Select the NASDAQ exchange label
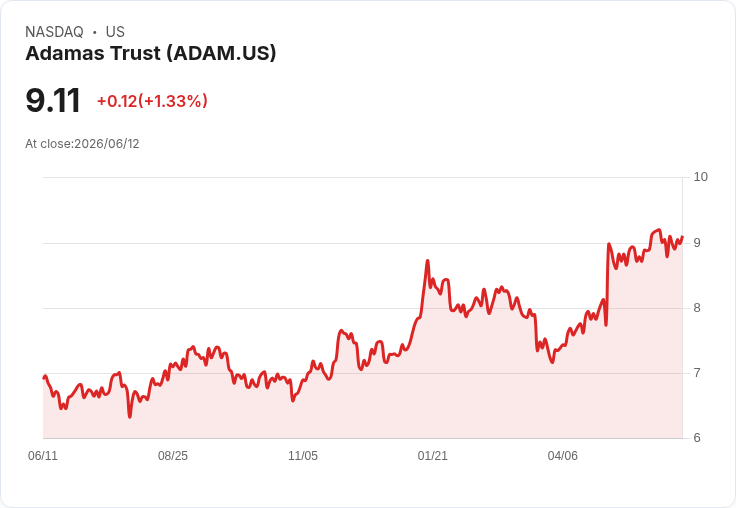Image resolution: width=736 pixels, height=508 pixels. (x=54, y=32)
